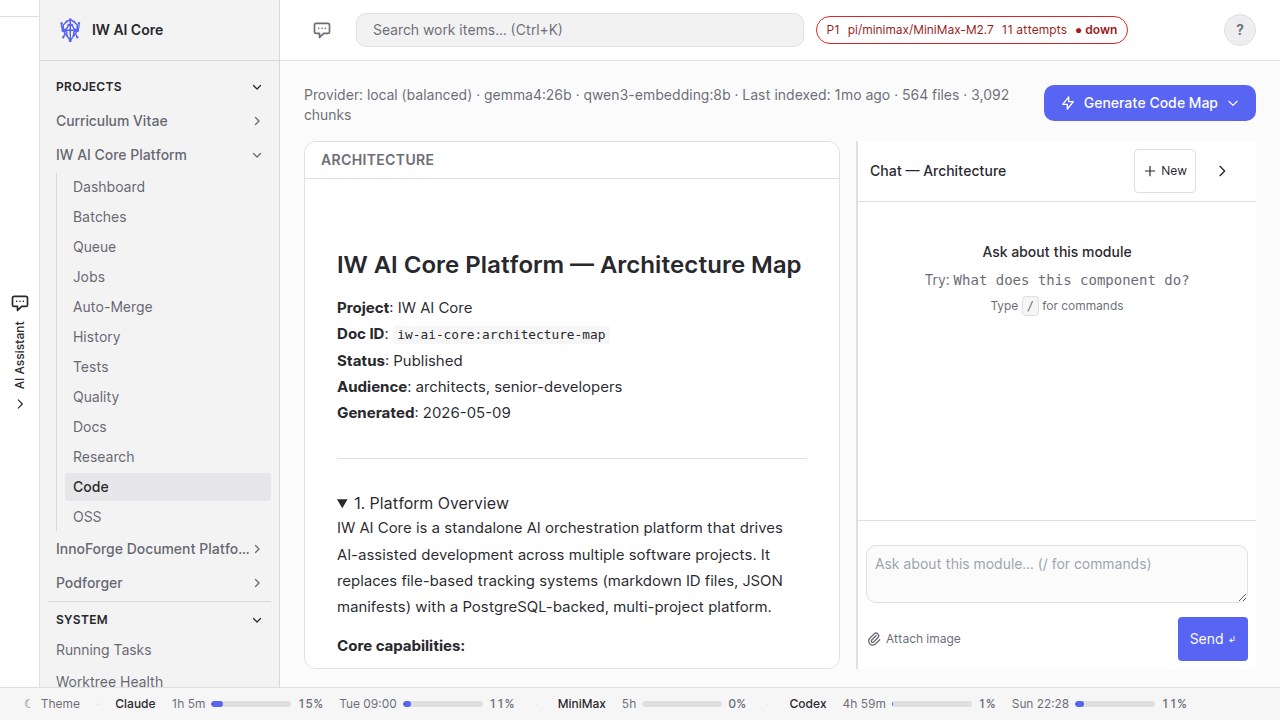Click the Codex 1% usage bar

(931, 704)
